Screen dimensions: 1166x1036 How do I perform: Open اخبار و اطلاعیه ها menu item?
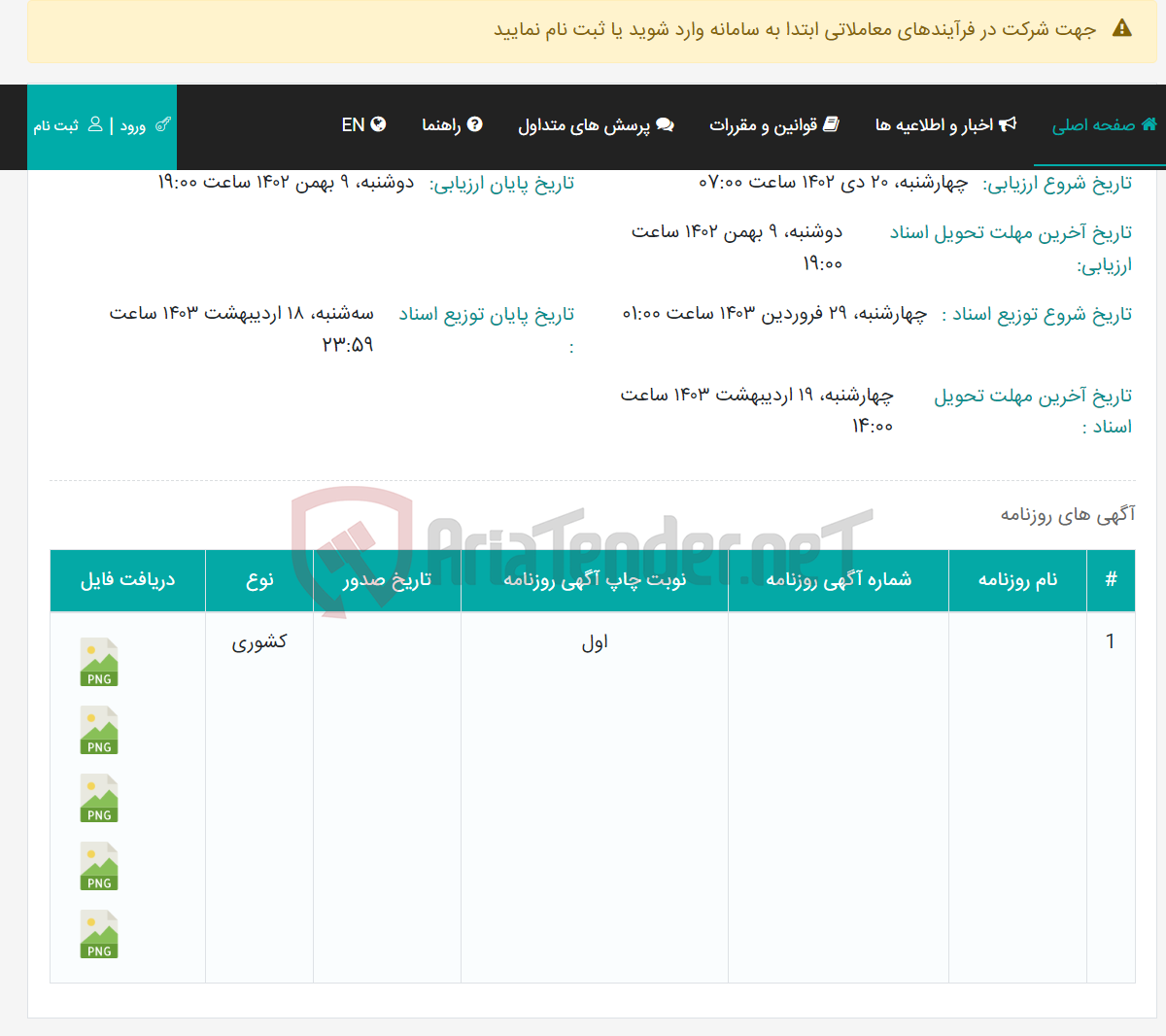point(945,125)
